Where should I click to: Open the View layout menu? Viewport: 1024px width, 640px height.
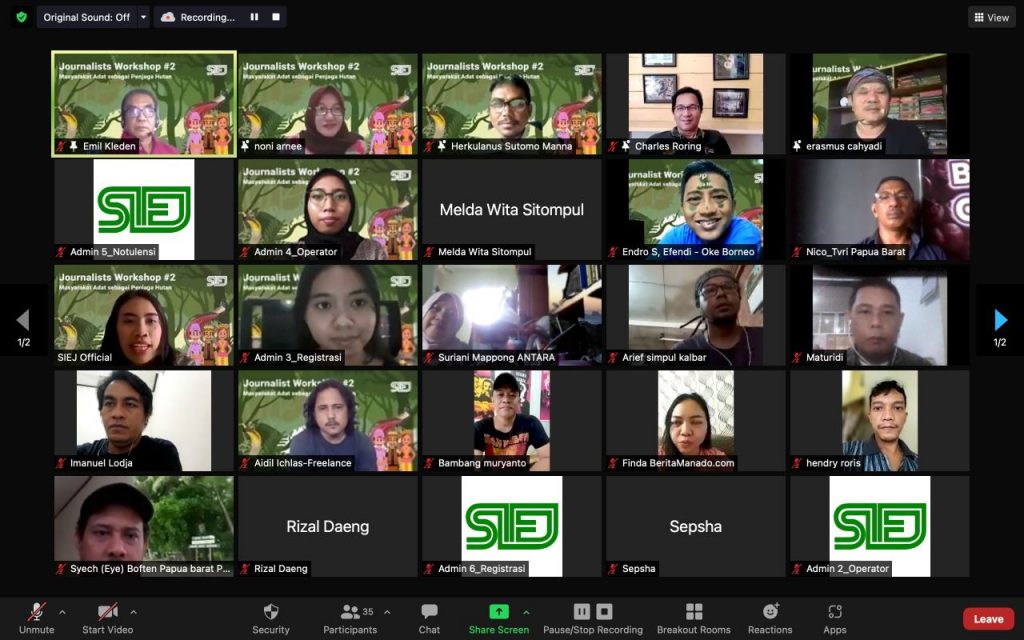click(x=991, y=17)
